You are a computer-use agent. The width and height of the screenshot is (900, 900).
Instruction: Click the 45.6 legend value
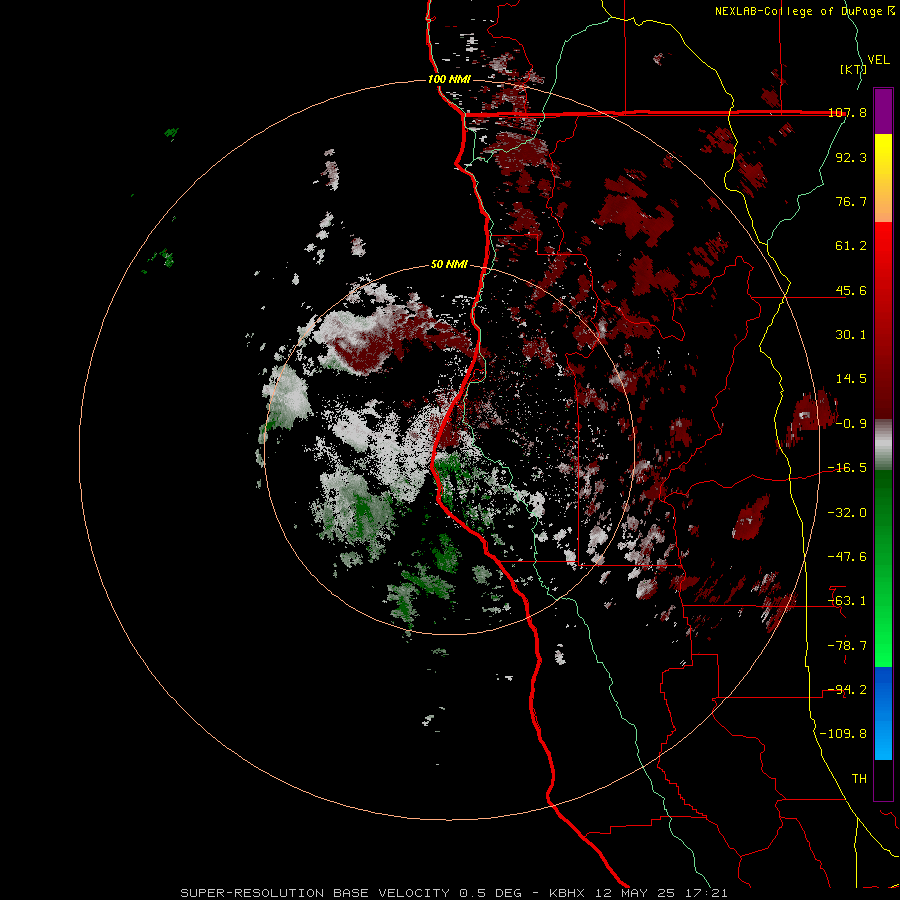[851, 290]
